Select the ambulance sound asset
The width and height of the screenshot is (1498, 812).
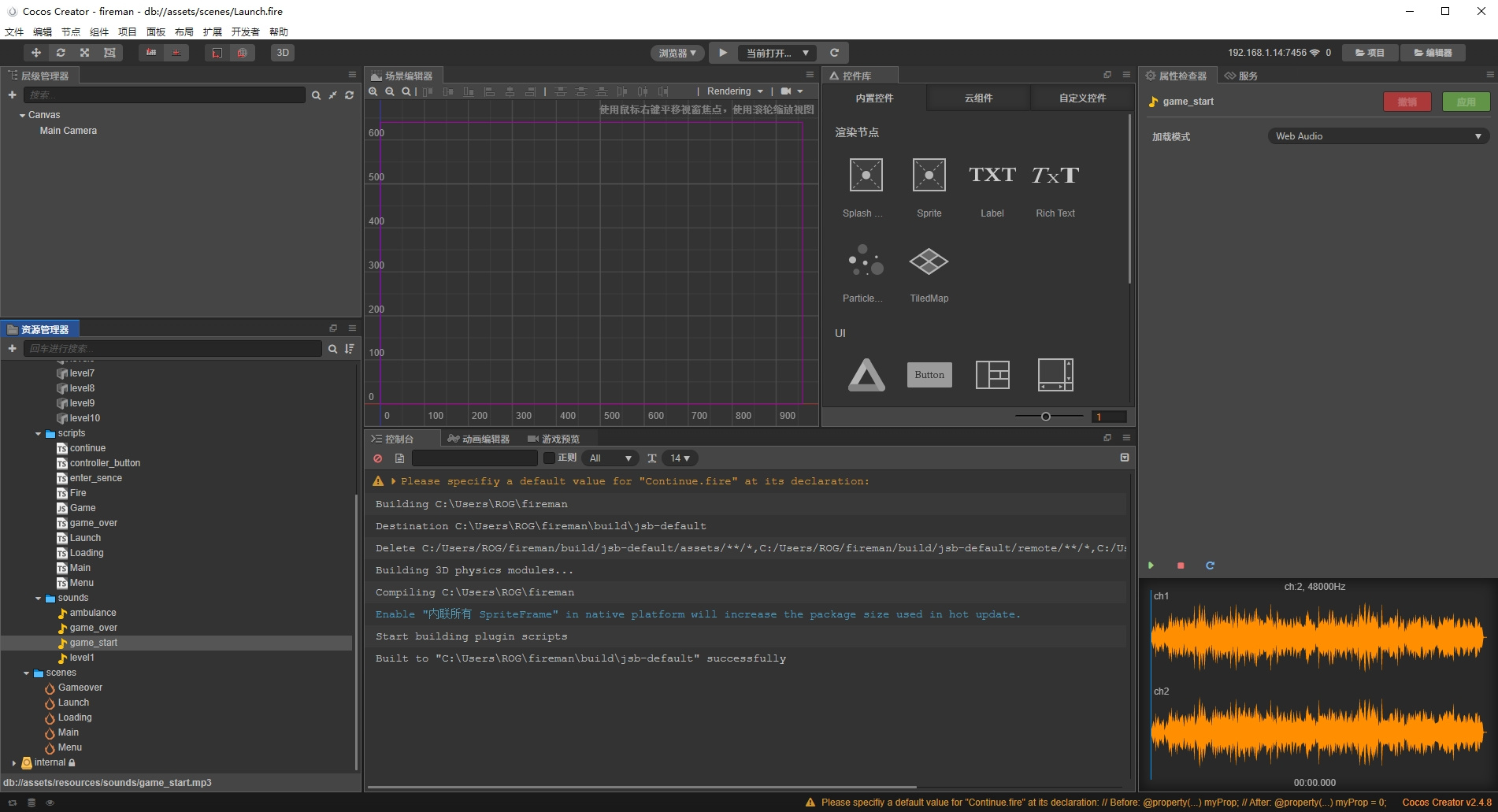point(93,613)
